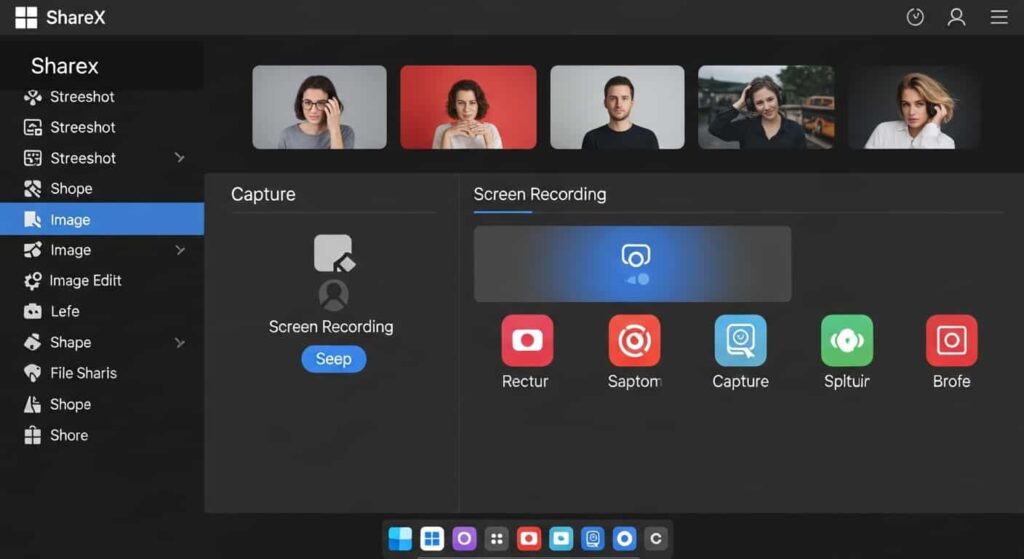Click the Capture panel heading
Screen dimensions: 1024x559
click(x=263, y=195)
